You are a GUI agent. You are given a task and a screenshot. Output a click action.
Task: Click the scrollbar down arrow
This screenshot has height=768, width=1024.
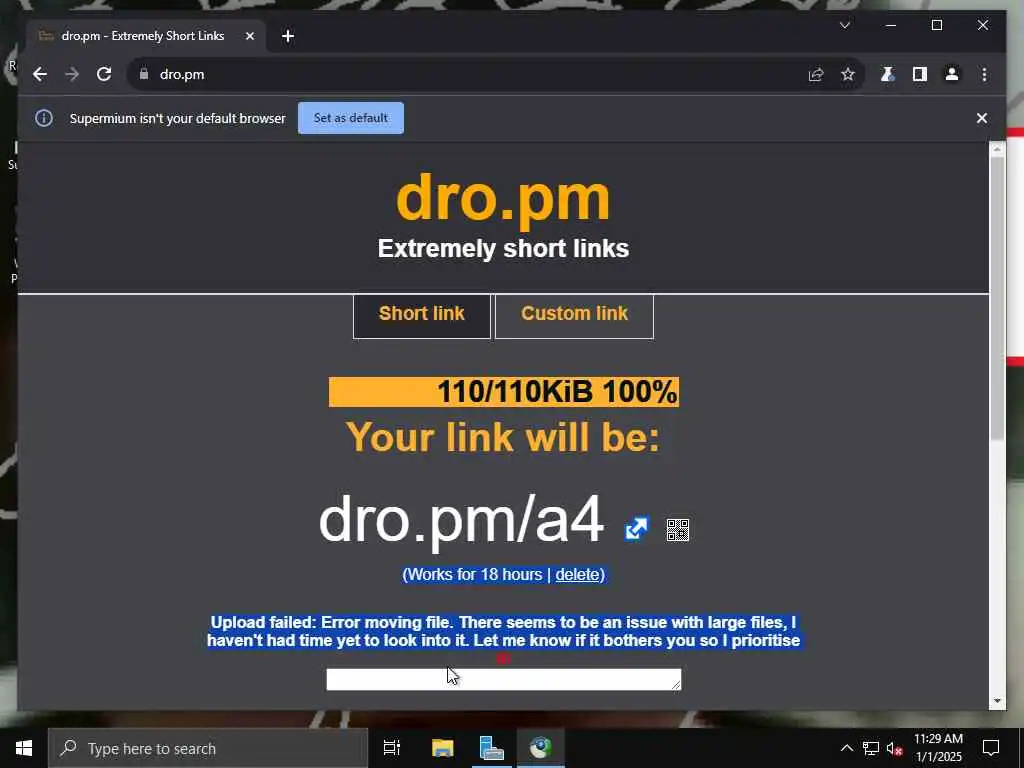pyautogui.click(x=997, y=701)
